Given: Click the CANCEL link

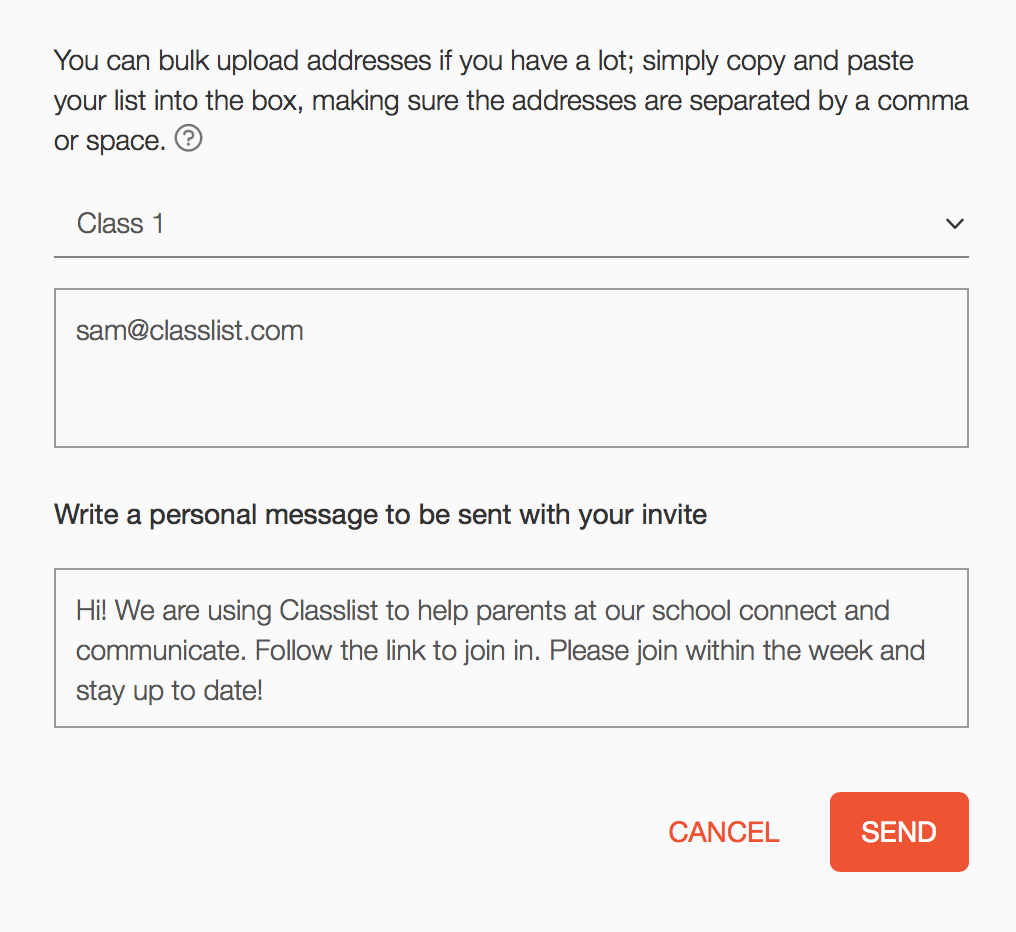Looking at the screenshot, I should (x=724, y=832).
